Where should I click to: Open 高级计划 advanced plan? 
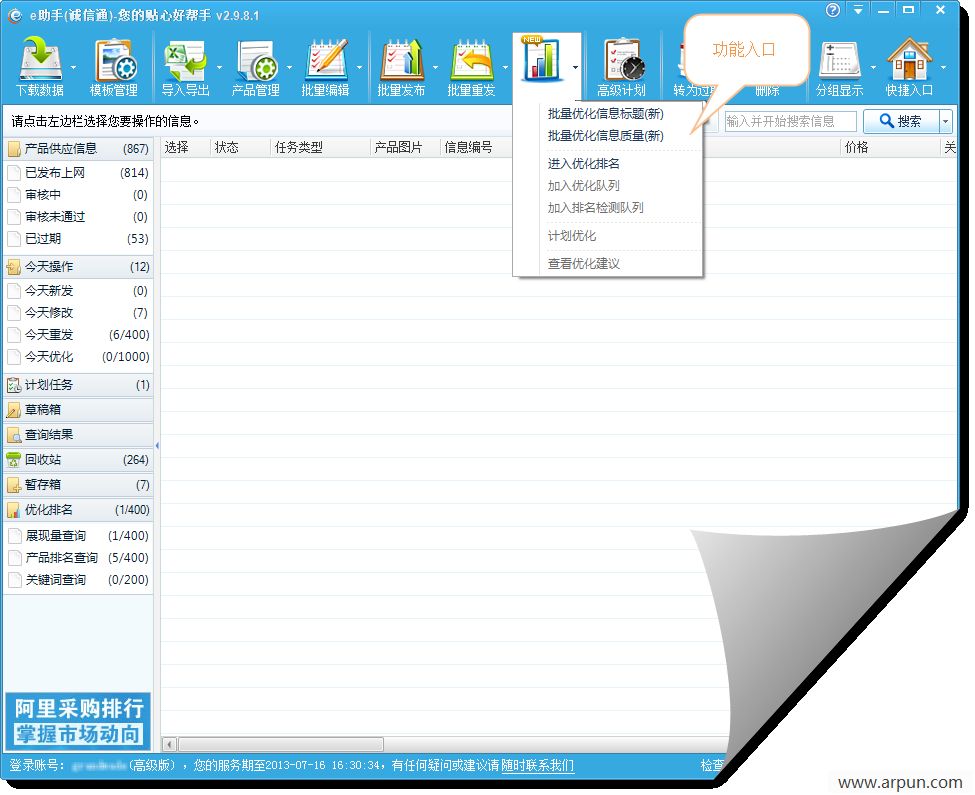click(621, 67)
